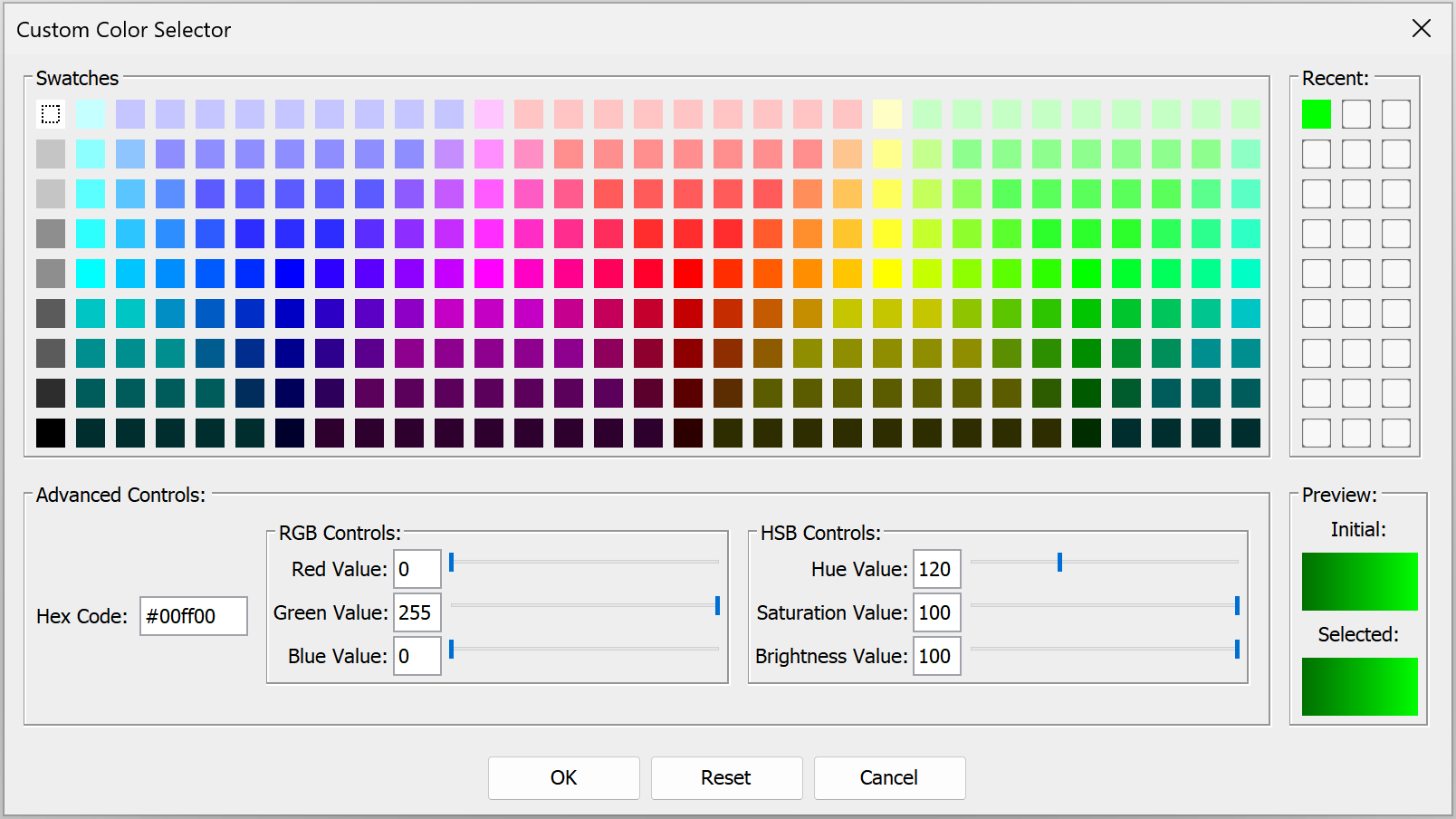The width and height of the screenshot is (1456, 819).
Task: Click the Hue Value slider handle
Action: (1059, 562)
